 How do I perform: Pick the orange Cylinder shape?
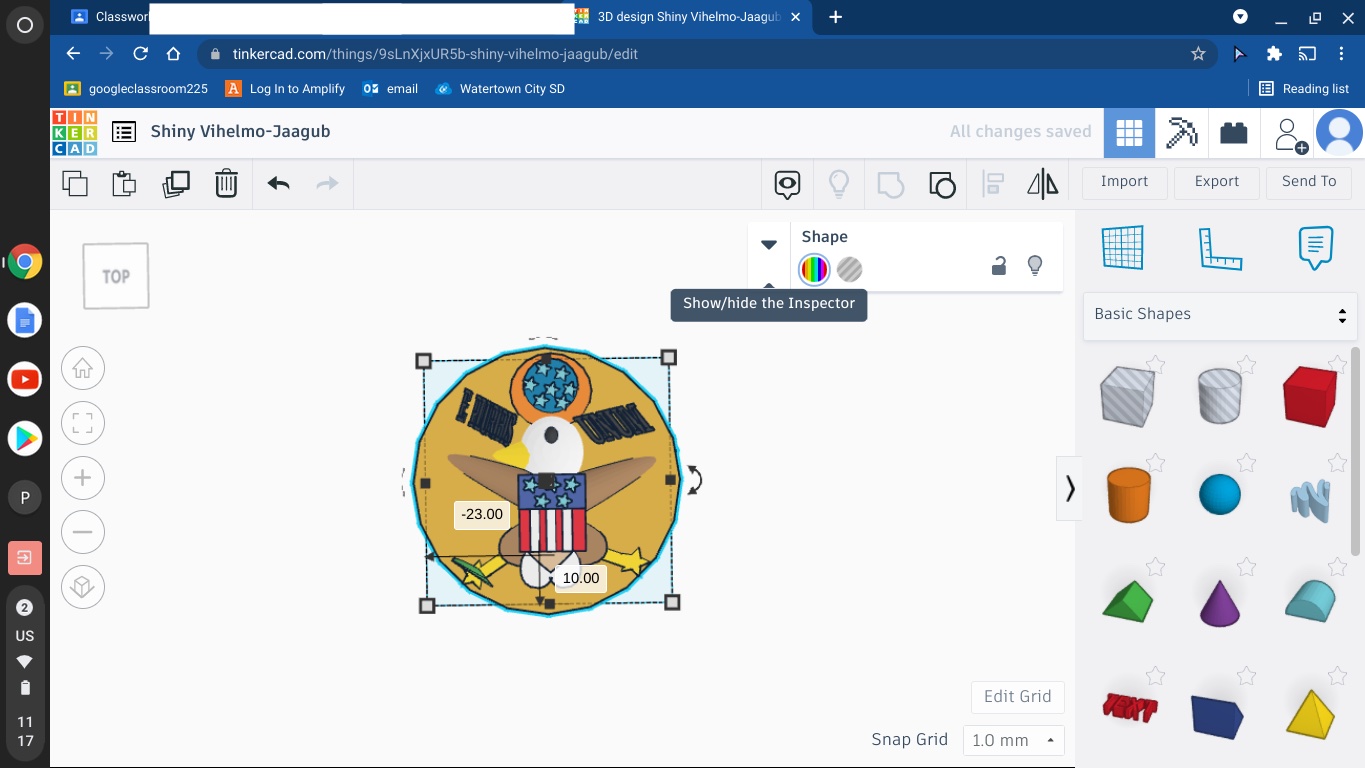point(1128,494)
